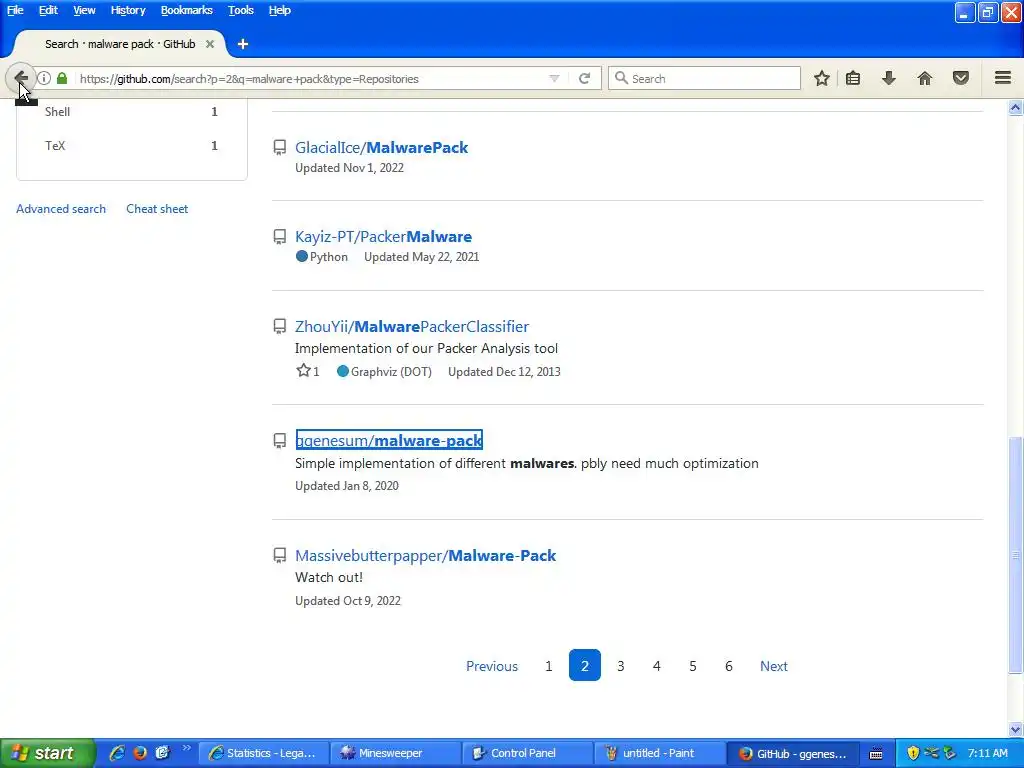Open the on-screen keyboard icon in taskbar

pos(876,754)
